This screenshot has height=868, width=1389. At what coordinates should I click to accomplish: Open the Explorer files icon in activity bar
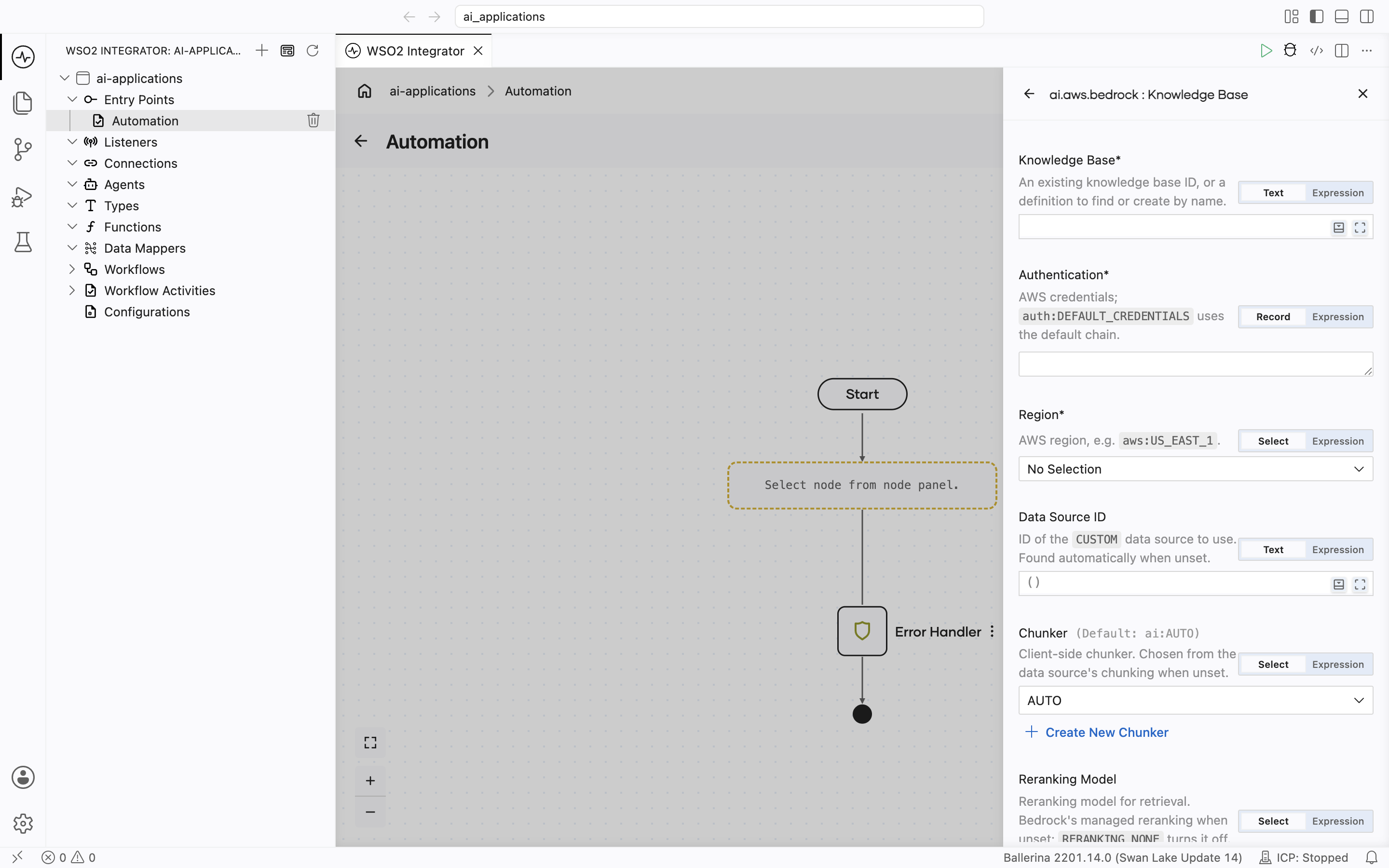pyautogui.click(x=23, y=103)
